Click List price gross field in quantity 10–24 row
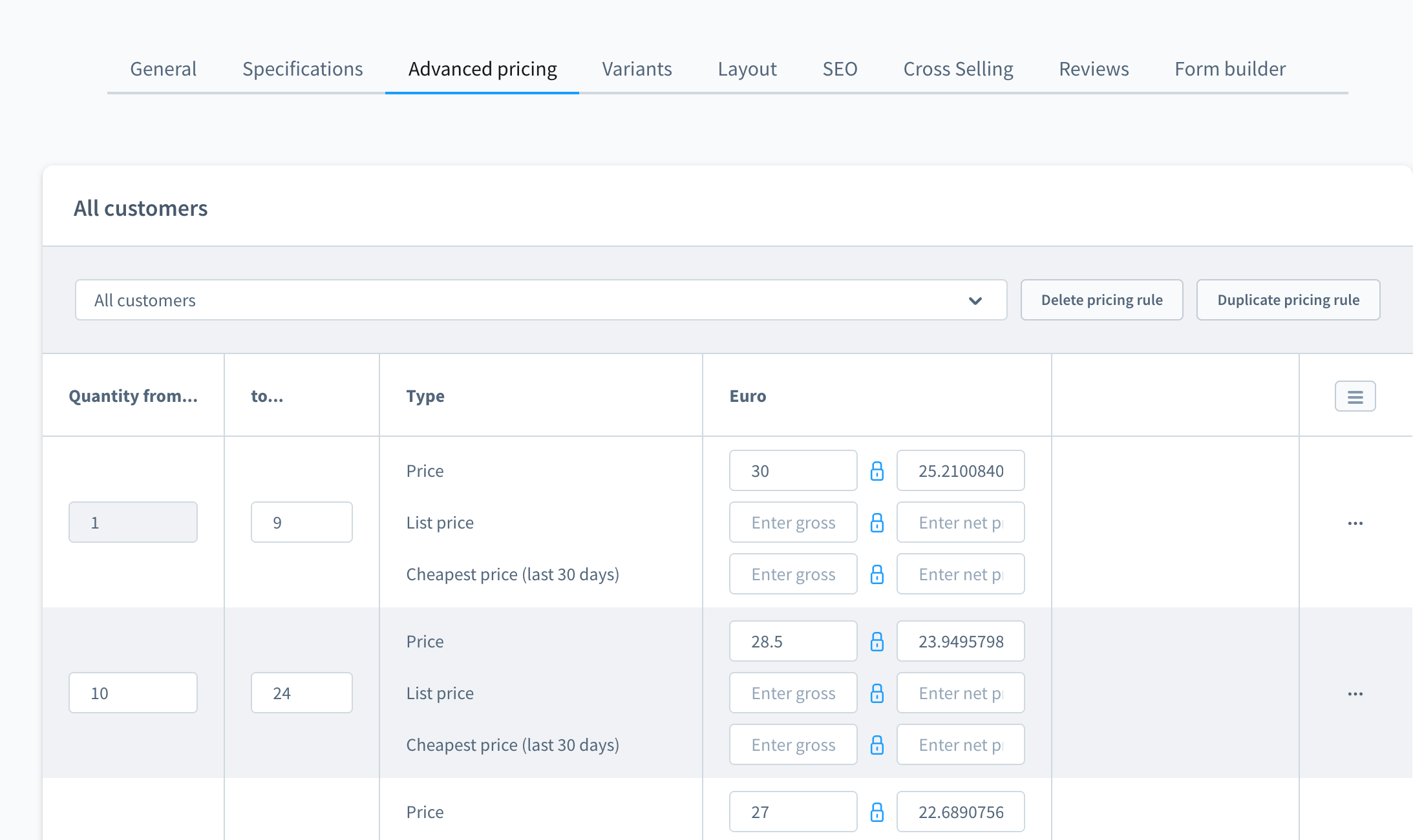This screenshot has height=840, width=1413. pos(793,693)
